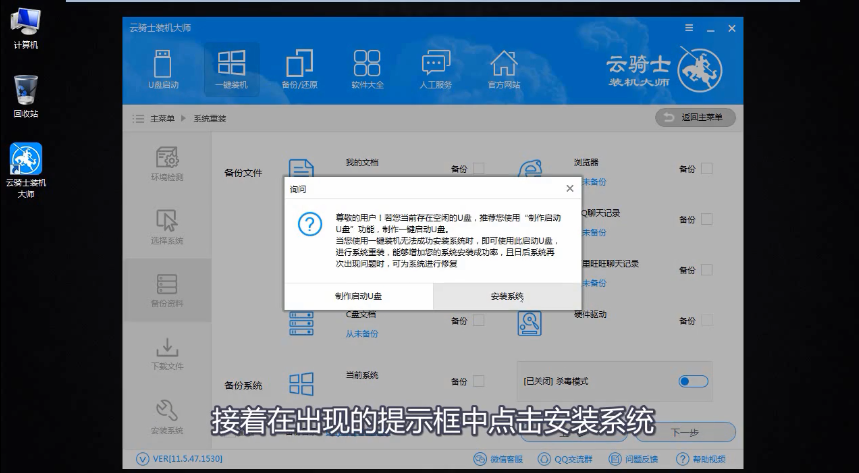Click 安装系统 button in dialog
The width and height of the screenshot is (859, 473).
click(x=507, y=297)
